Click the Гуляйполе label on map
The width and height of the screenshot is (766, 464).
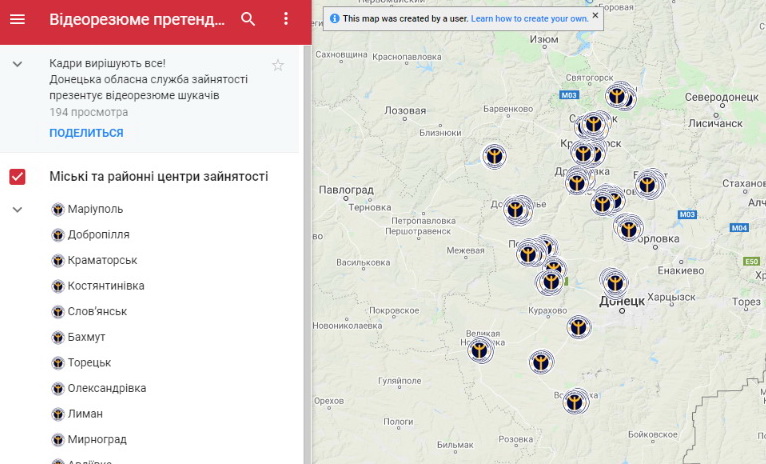(399, 380)
